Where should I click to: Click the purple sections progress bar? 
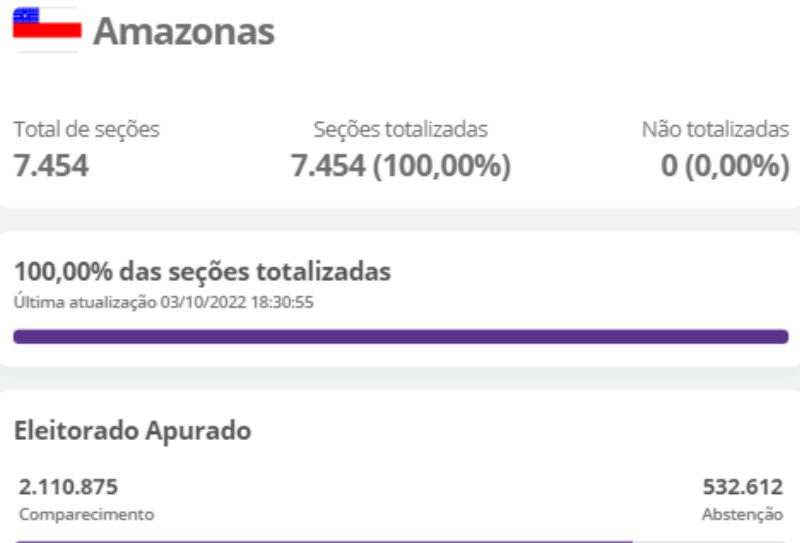[401, 337]
